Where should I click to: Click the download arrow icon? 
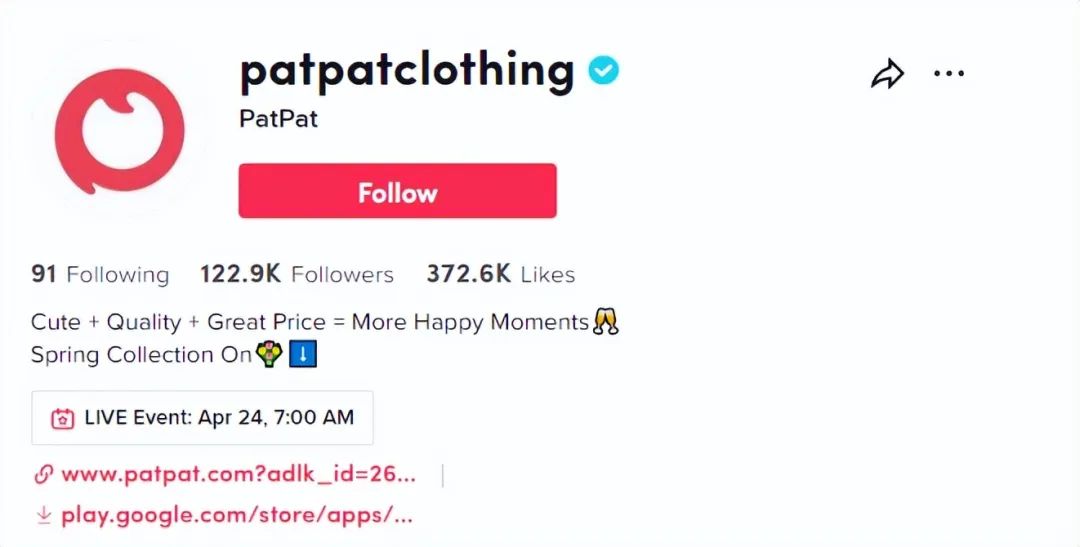pos(44,515)
